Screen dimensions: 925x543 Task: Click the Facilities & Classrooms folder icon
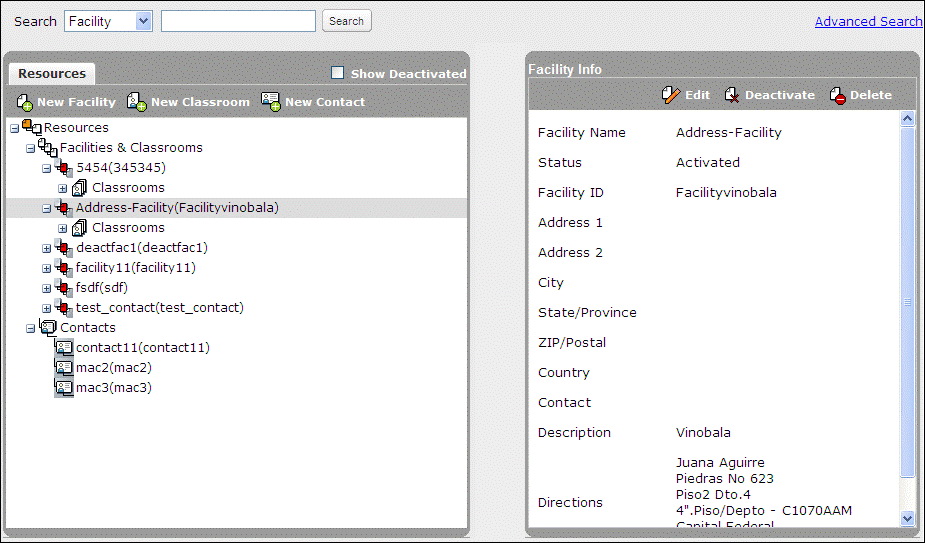pos(48,148)
